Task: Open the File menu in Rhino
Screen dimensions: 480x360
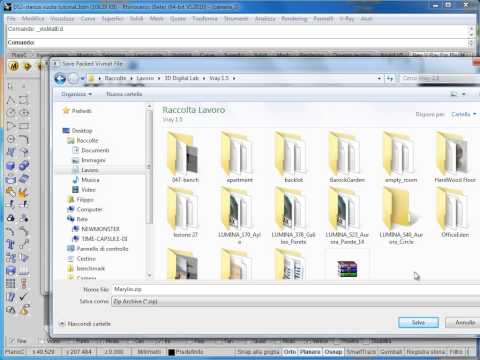Action: click(x=11, y=19)
